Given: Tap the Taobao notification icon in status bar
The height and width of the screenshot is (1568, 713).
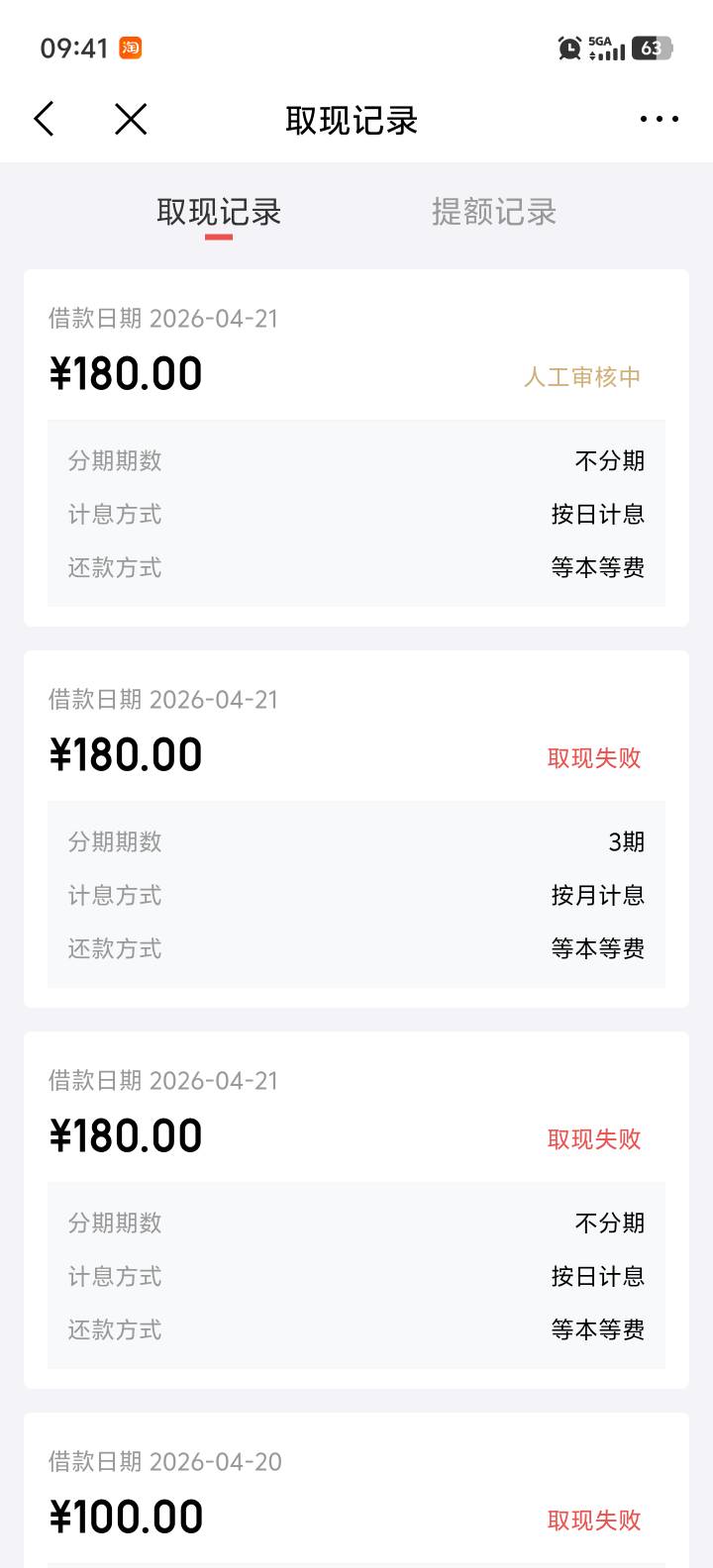Looking at the screenshot, I should click(131, 48).
